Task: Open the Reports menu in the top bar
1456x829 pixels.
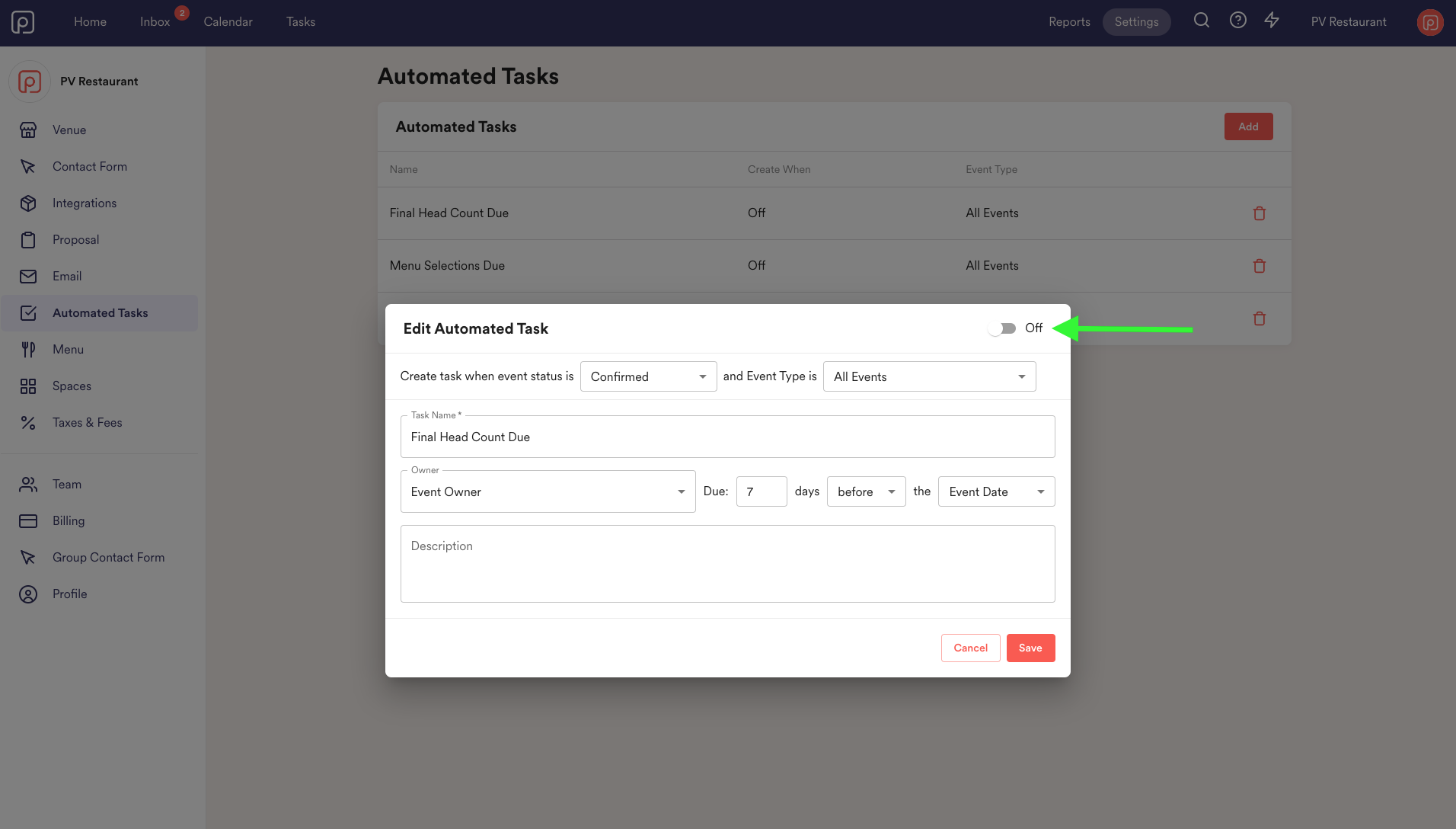Action: click(1069, 21)
